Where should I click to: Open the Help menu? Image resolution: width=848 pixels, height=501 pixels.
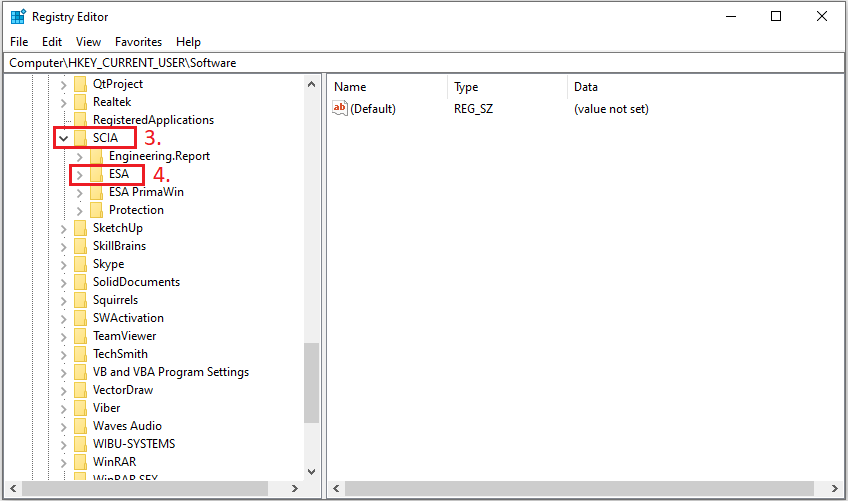(188, 42)
